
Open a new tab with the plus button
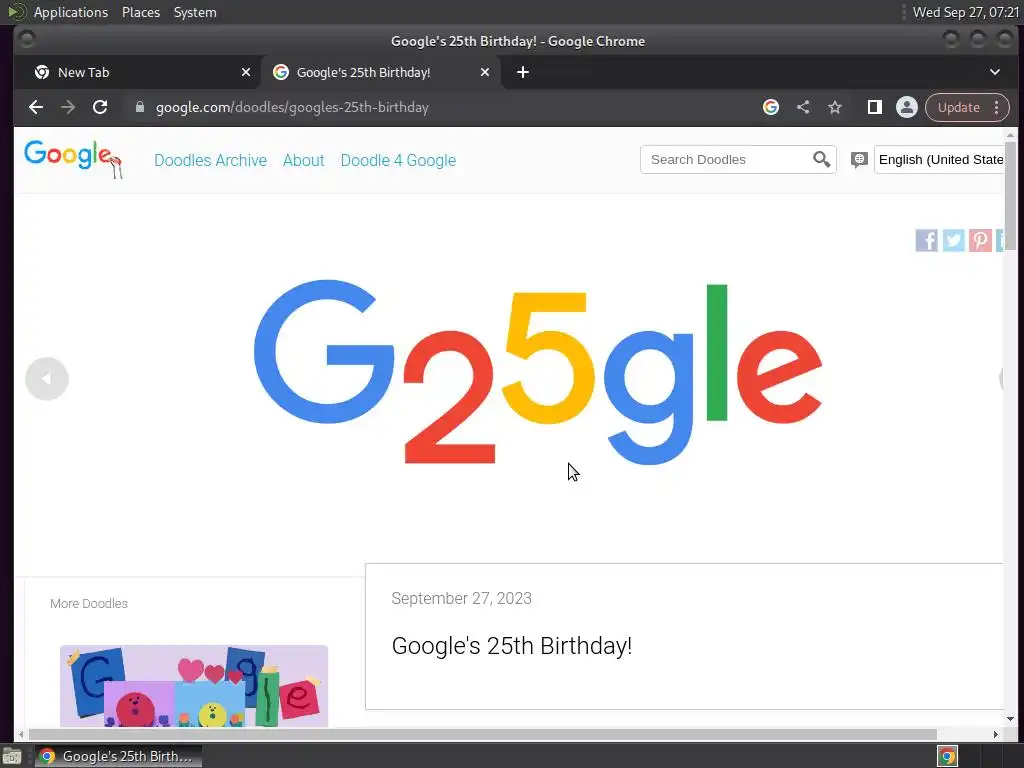point(522,72)
